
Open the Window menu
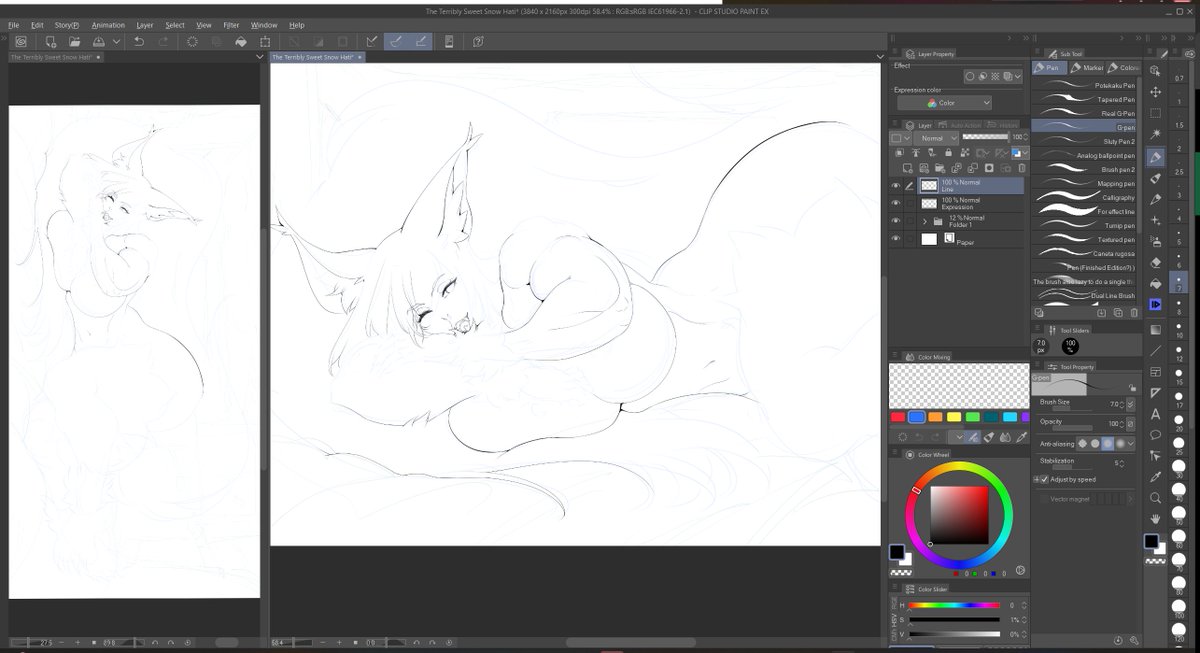coord(264,24)
